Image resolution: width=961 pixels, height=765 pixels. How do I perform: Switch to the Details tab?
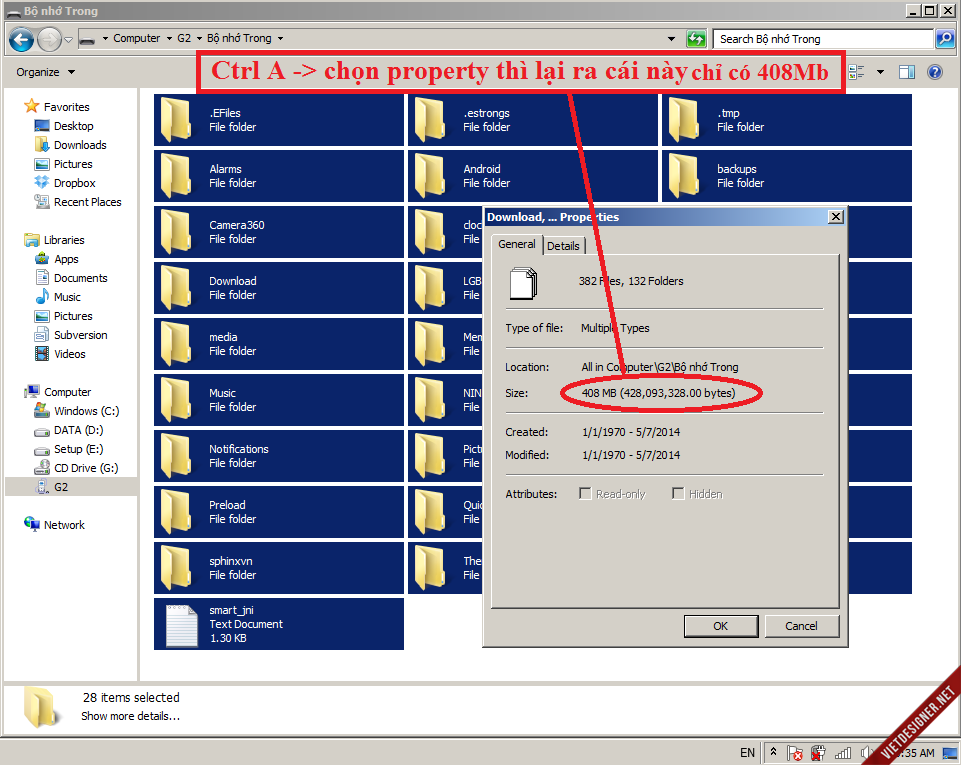pyautogui.click(x=563, y=246)
